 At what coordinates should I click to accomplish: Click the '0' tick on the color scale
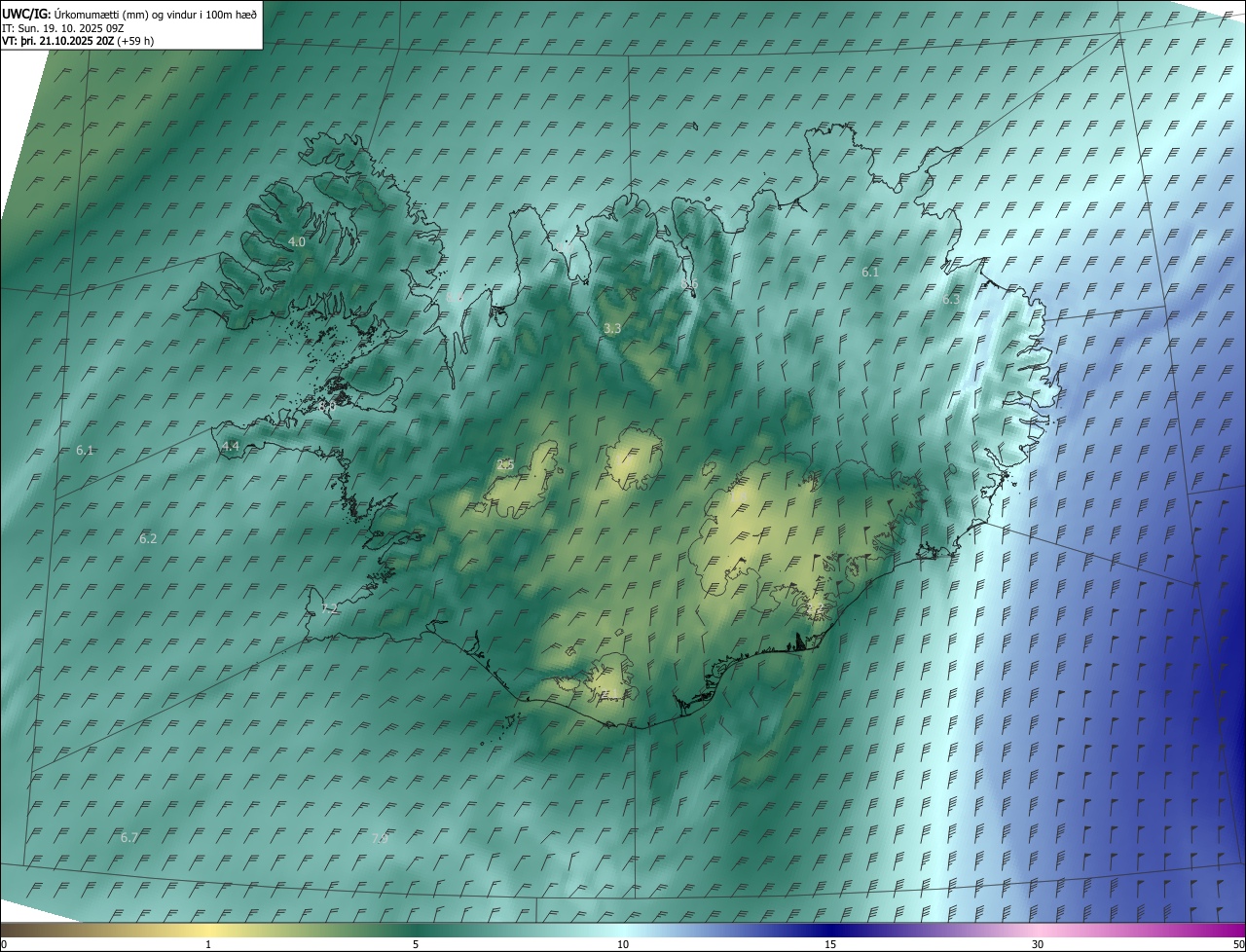(x=3, y=944)
